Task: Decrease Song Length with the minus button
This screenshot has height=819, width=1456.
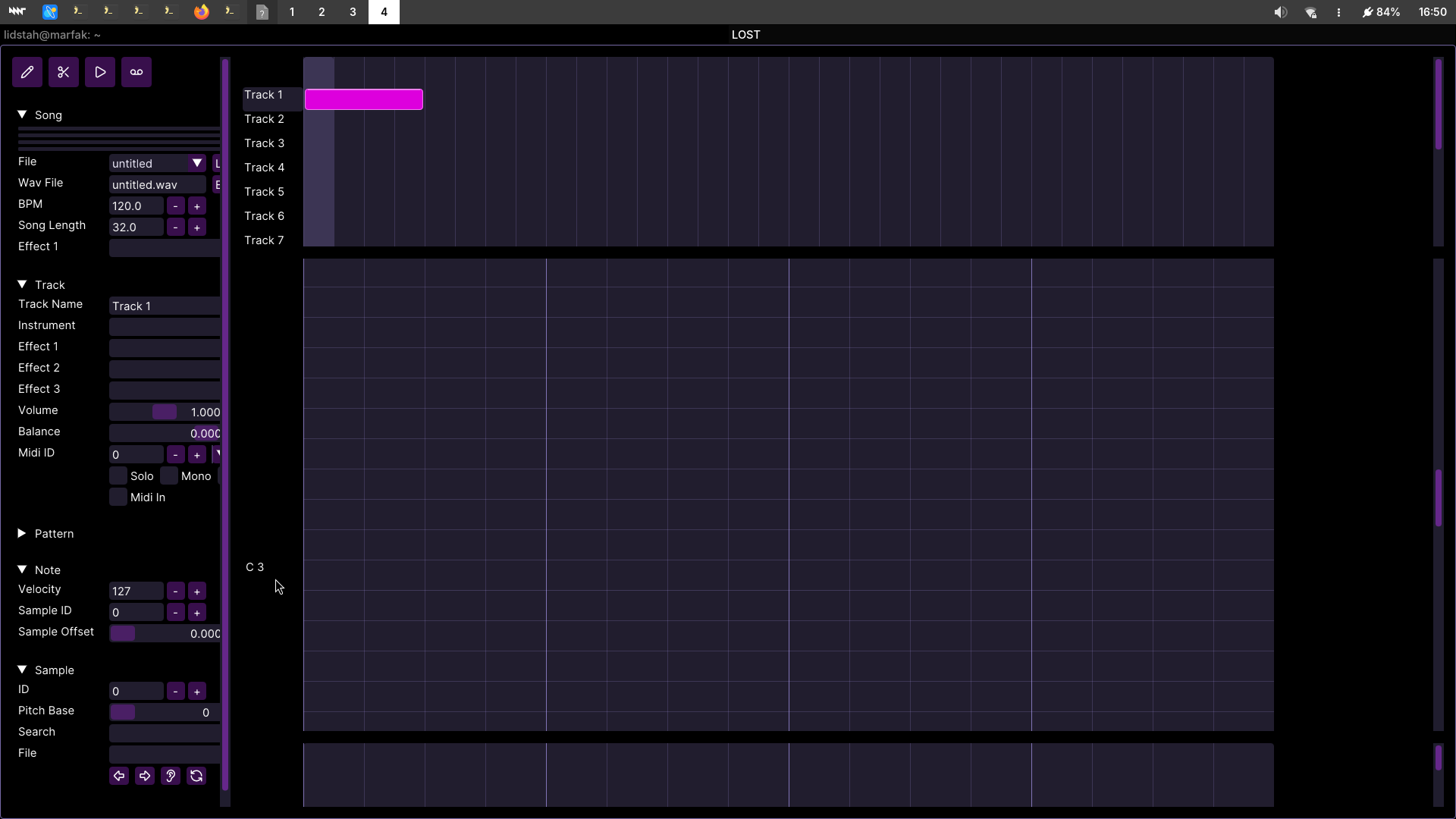Action: click(x=176, y=227)
